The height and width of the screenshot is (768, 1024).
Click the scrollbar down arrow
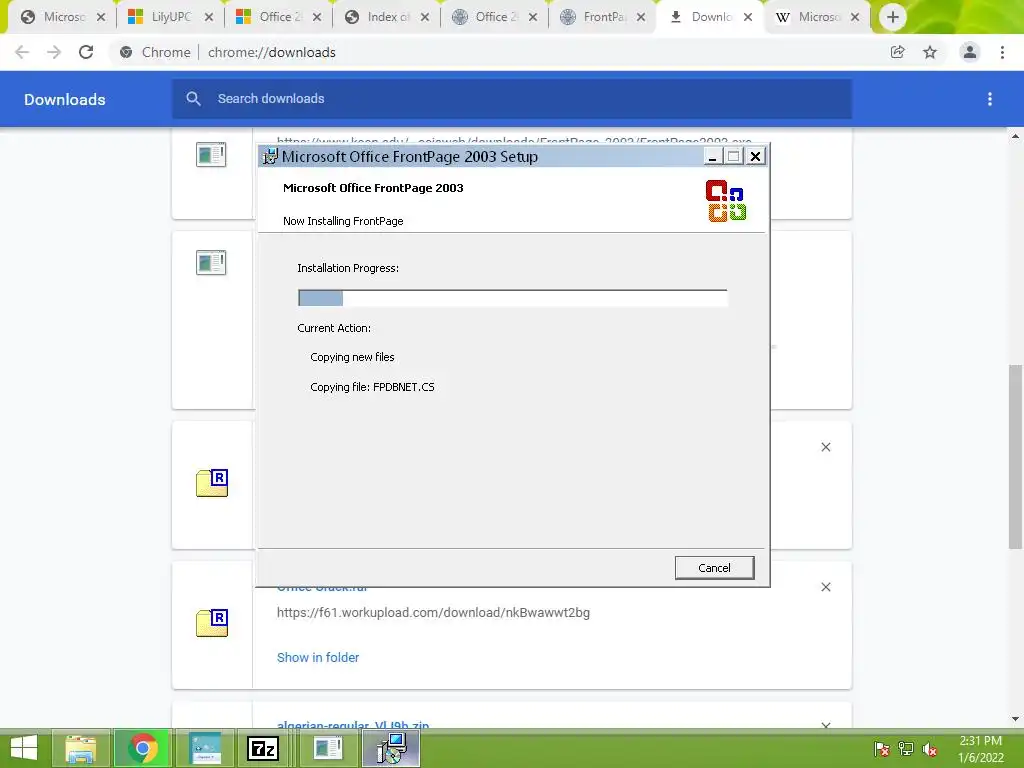[1015, 719]
